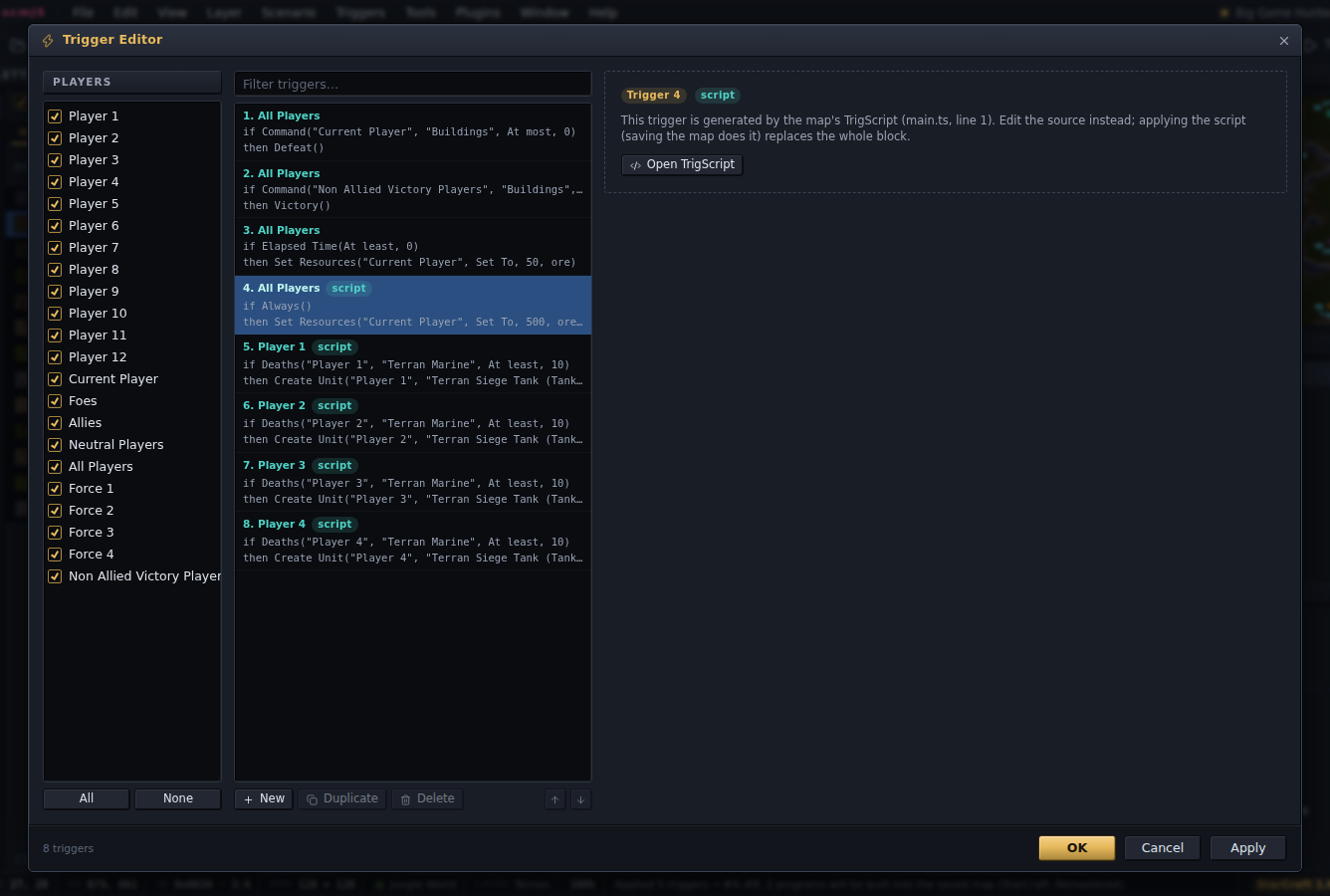Toggle the Player 2 checkbox
This screenshot has height=896, width=1330.
click(55, 138)
